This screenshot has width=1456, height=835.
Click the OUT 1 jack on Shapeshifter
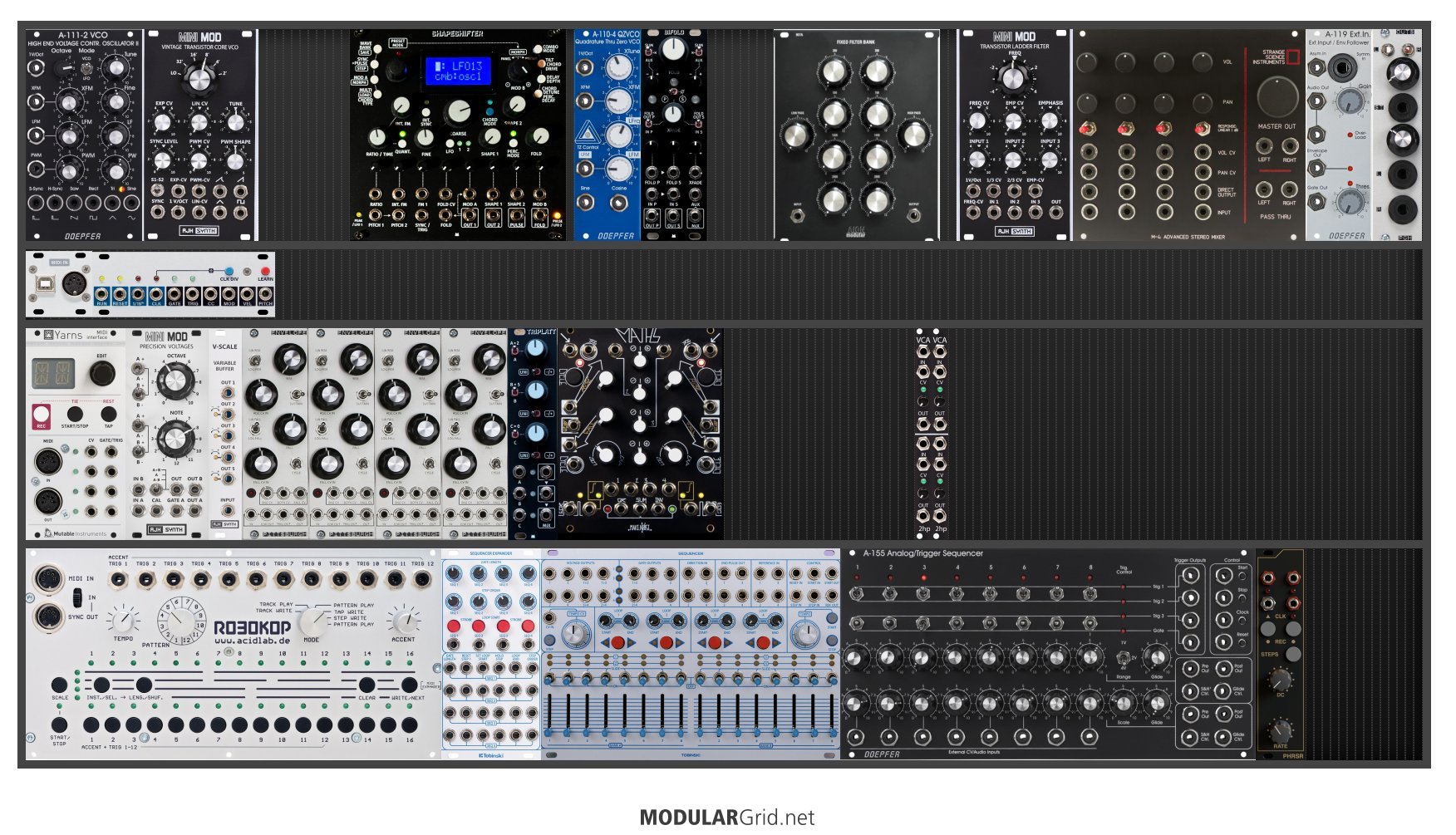pyautogui.click(x=470, y=214)
